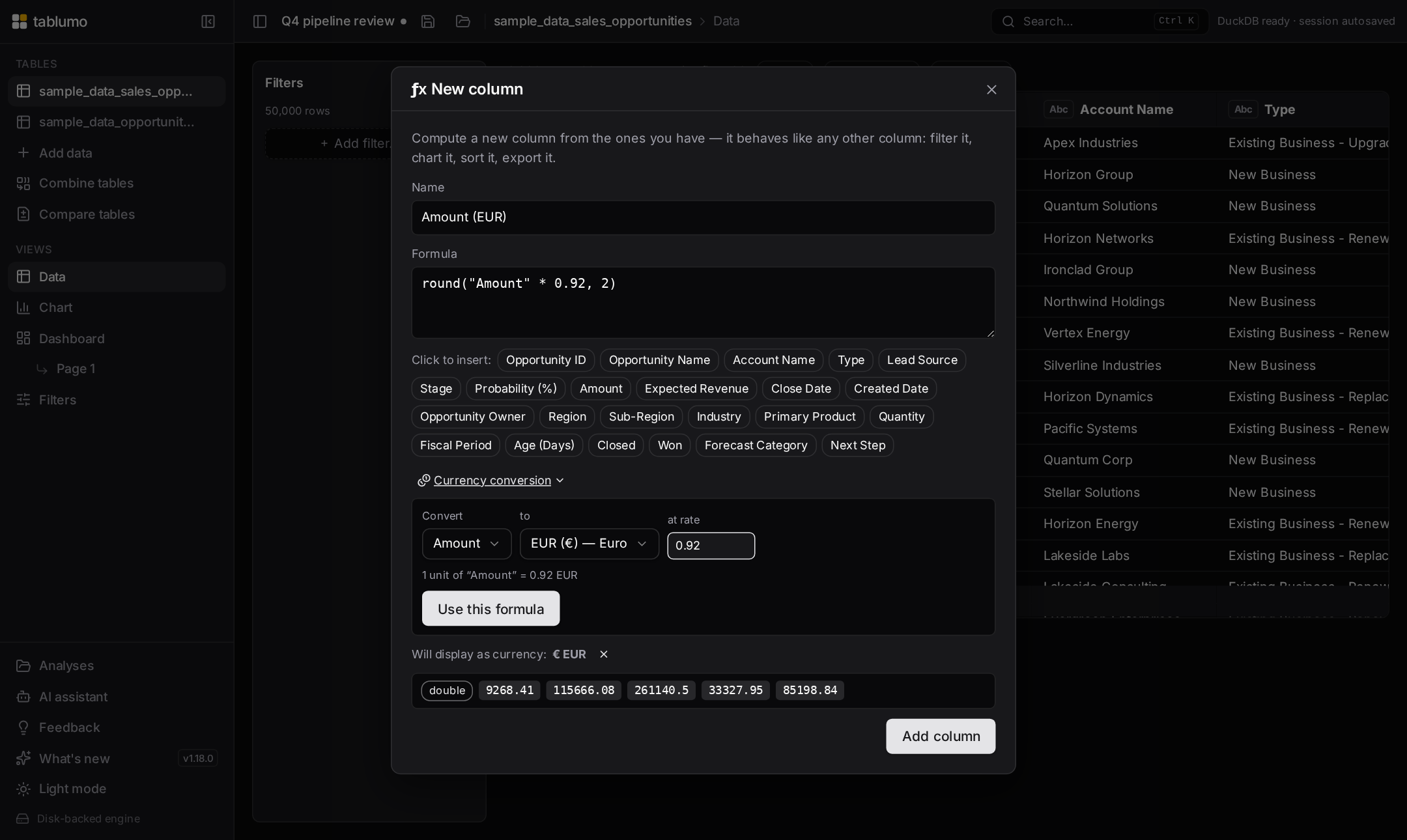The height and width of the screenshot is (840, 1407).
Task: Click the Use this formula button
Action: (490, 609)
